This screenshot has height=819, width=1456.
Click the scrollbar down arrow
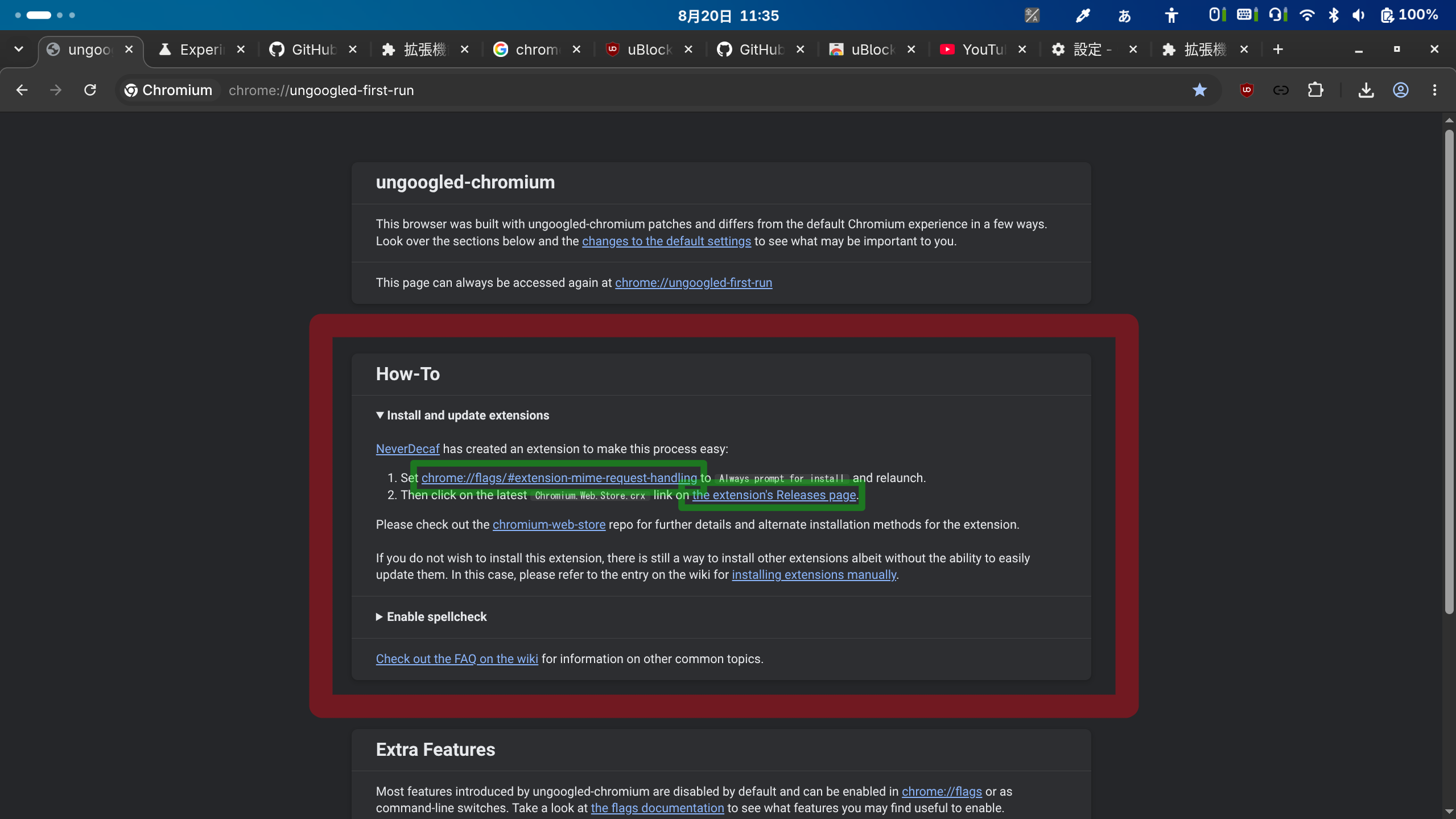[x=1449, y=812]
